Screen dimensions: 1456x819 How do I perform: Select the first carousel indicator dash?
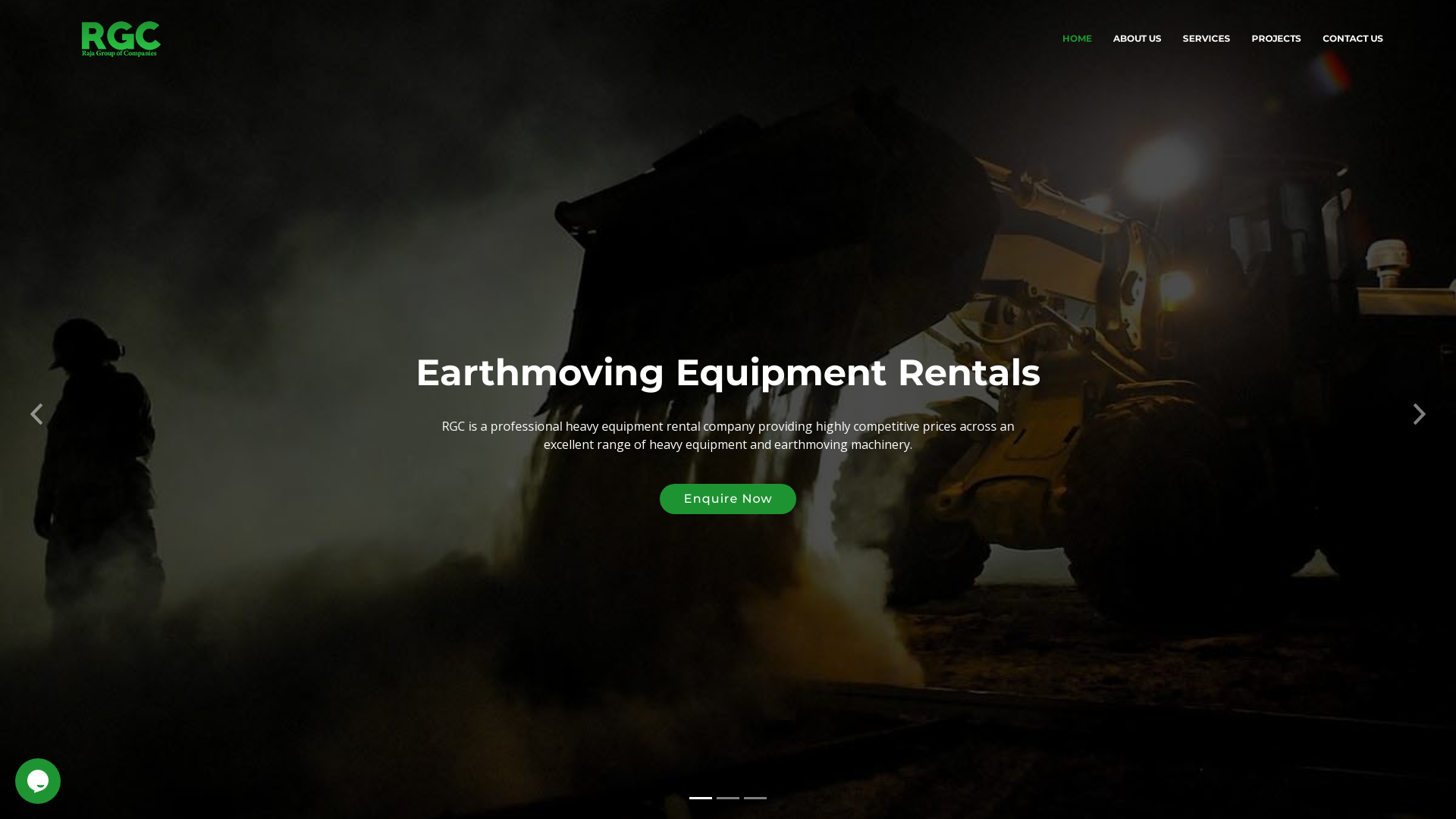(x=700, y=798)
